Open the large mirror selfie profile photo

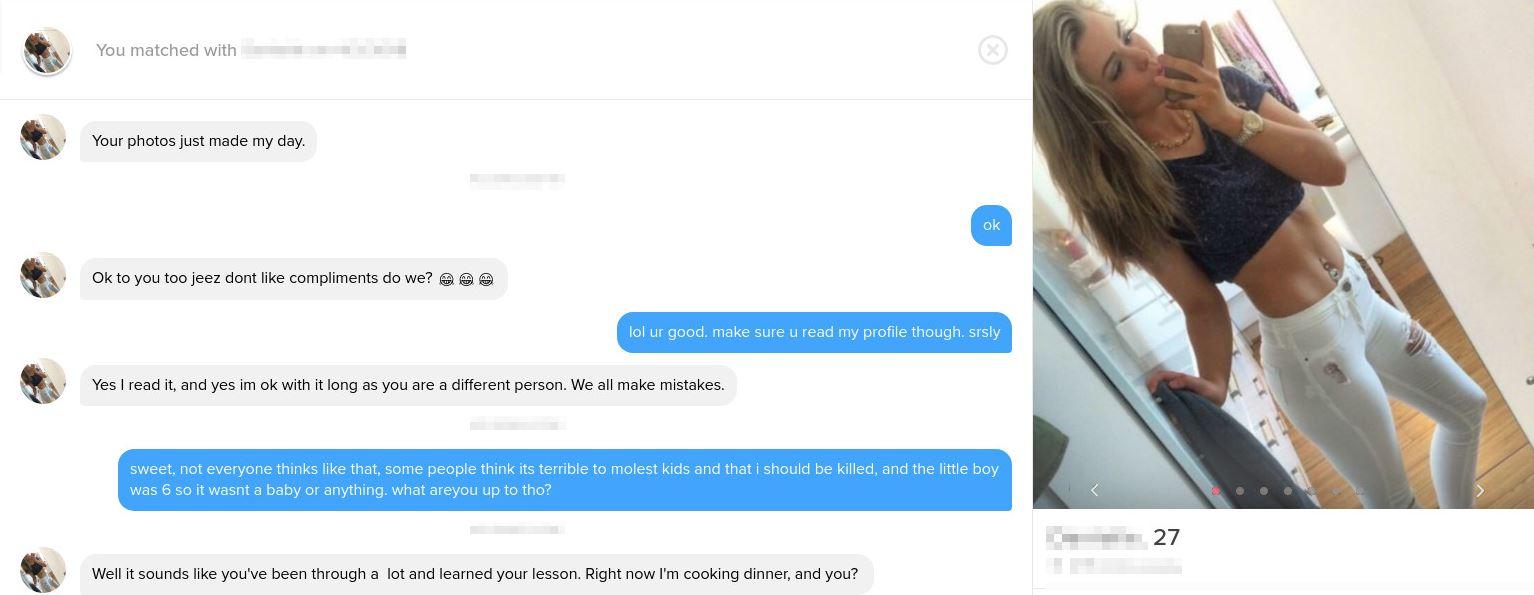click(1283, 254)
